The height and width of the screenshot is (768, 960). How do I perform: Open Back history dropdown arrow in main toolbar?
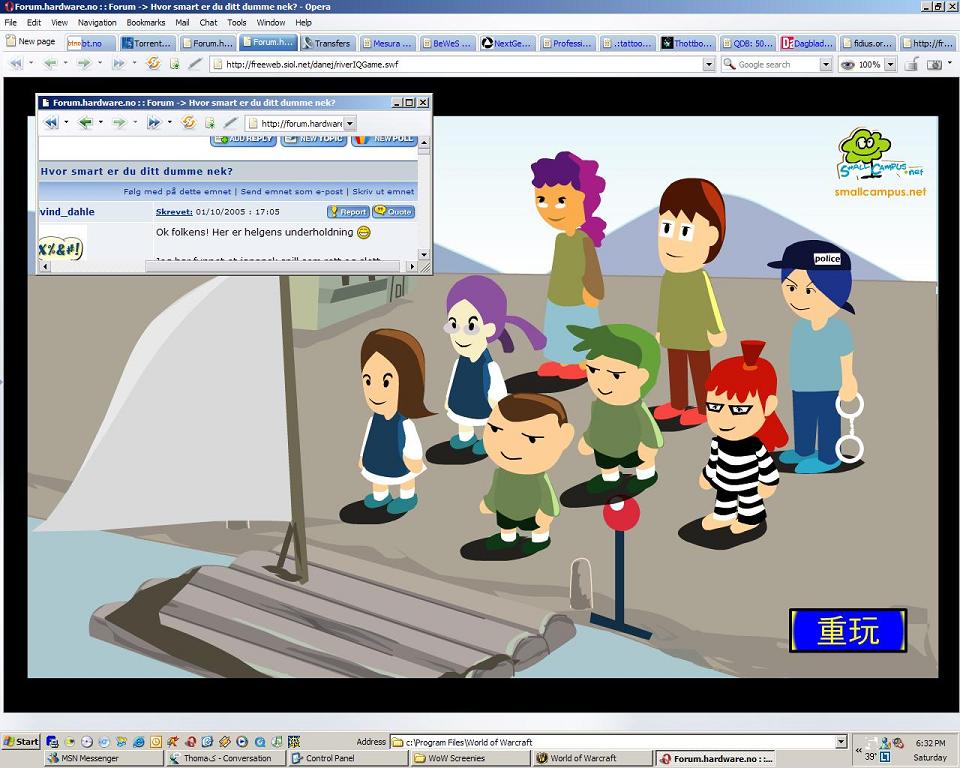[x=66, y=64]
